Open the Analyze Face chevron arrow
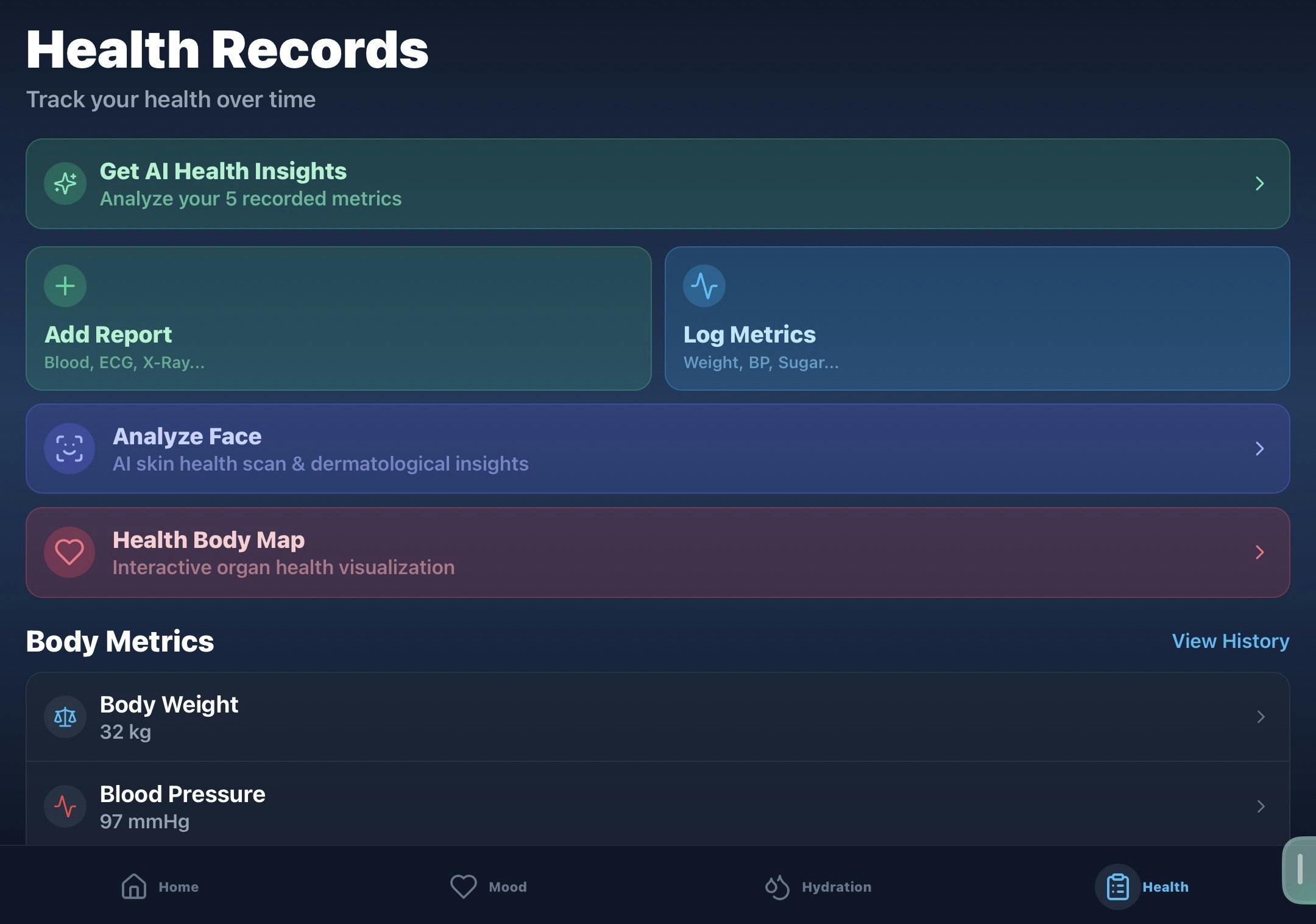 pyautogui.click(x=1259, y=449)
